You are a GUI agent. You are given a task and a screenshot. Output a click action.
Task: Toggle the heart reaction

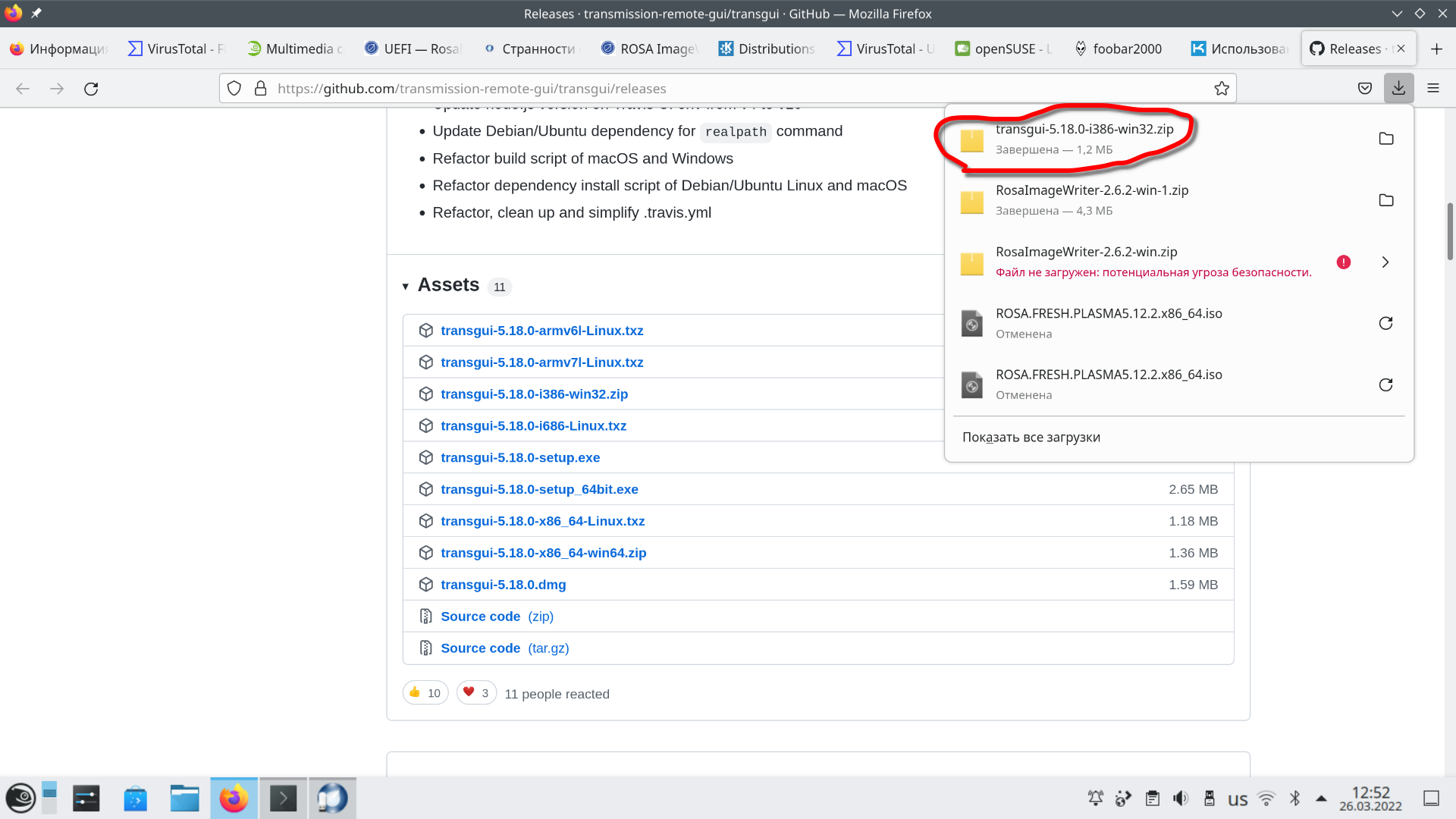pyautogui.click(x=476, y=693)
